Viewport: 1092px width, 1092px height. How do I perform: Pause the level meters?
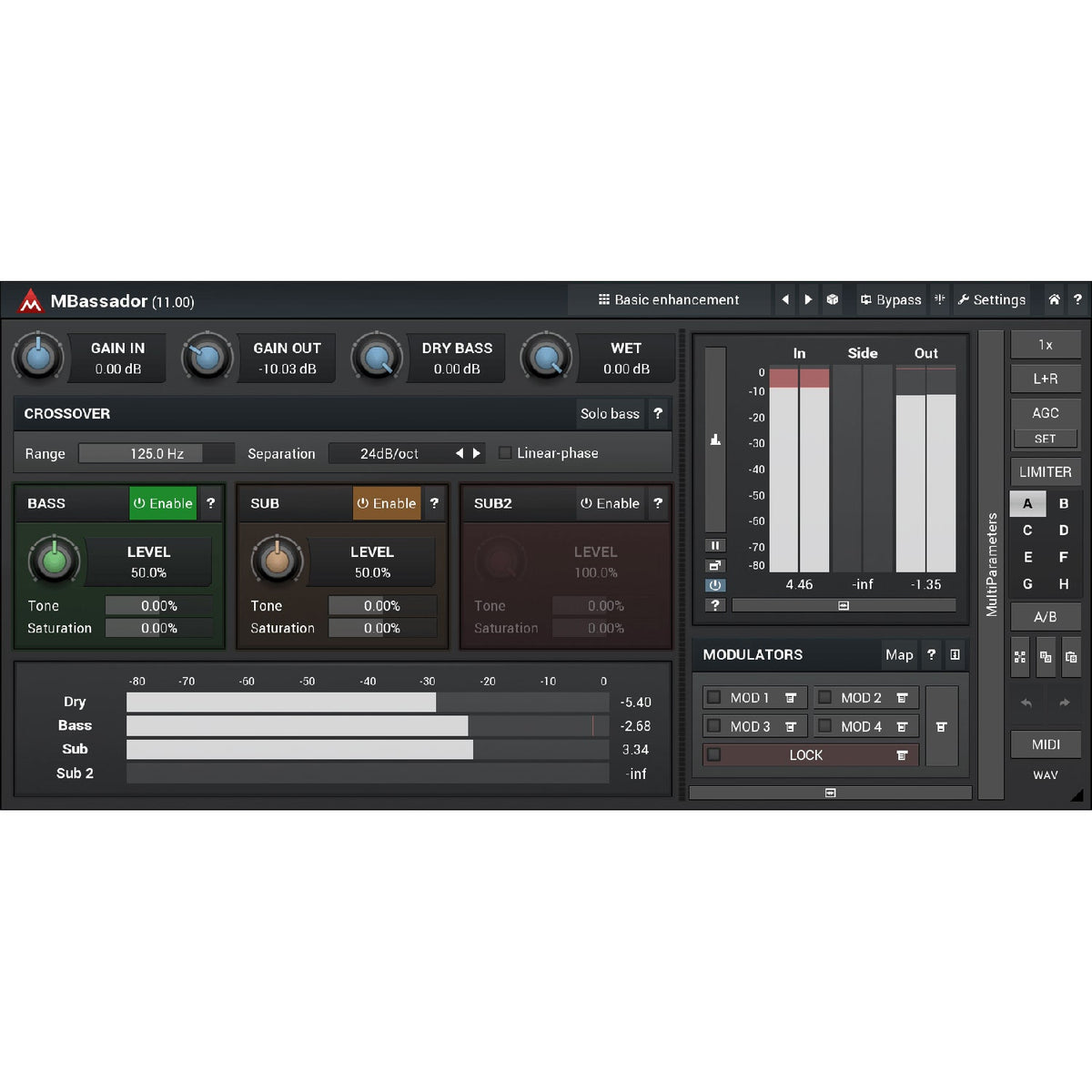click(x=715, y=545)
